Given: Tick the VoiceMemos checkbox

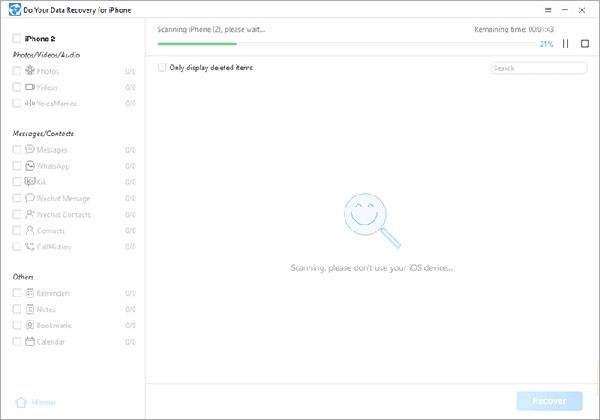Looking at the screenshot, I should 16,103.
